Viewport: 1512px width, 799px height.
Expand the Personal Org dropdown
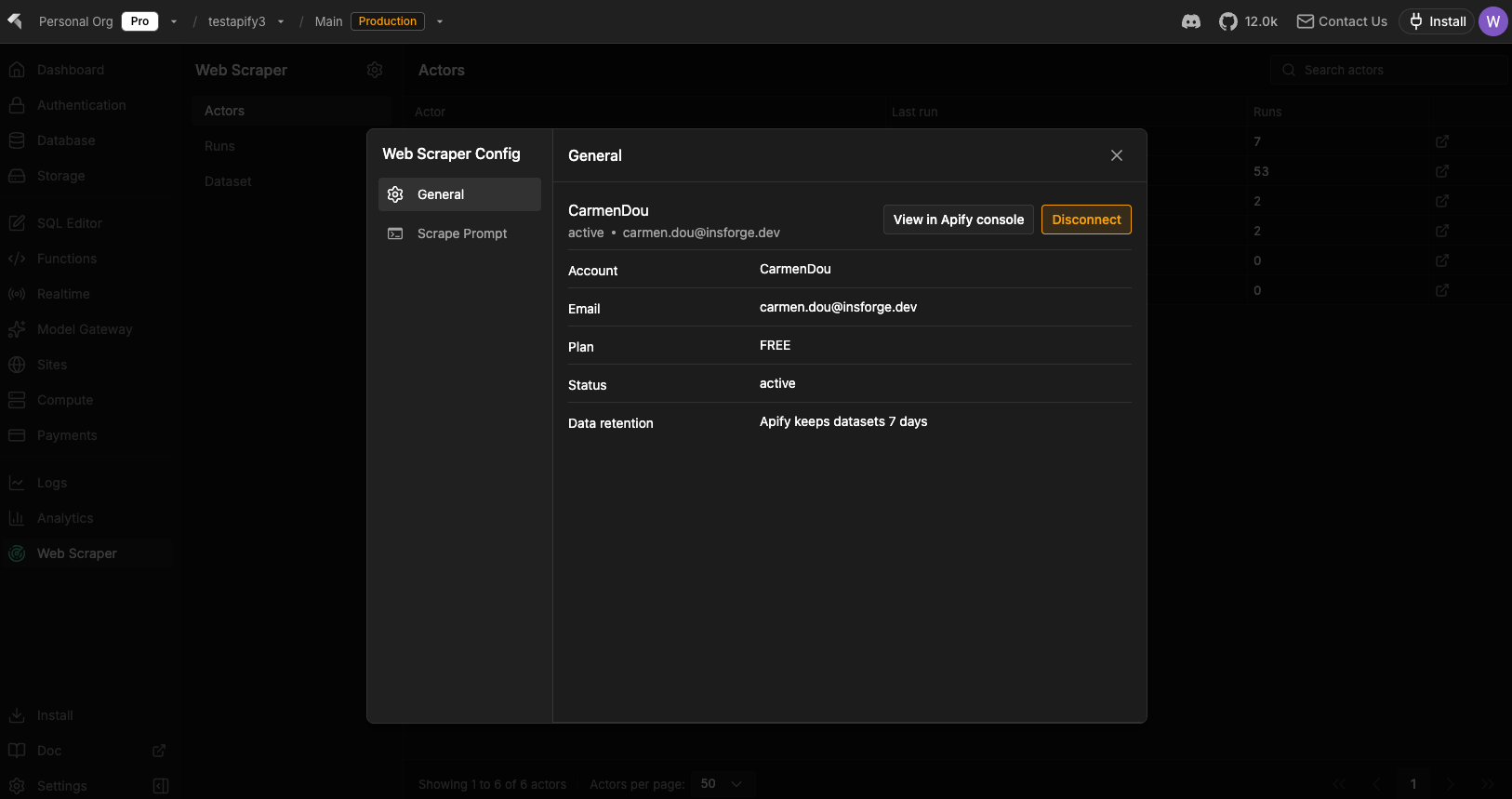[x=174, y=21]
